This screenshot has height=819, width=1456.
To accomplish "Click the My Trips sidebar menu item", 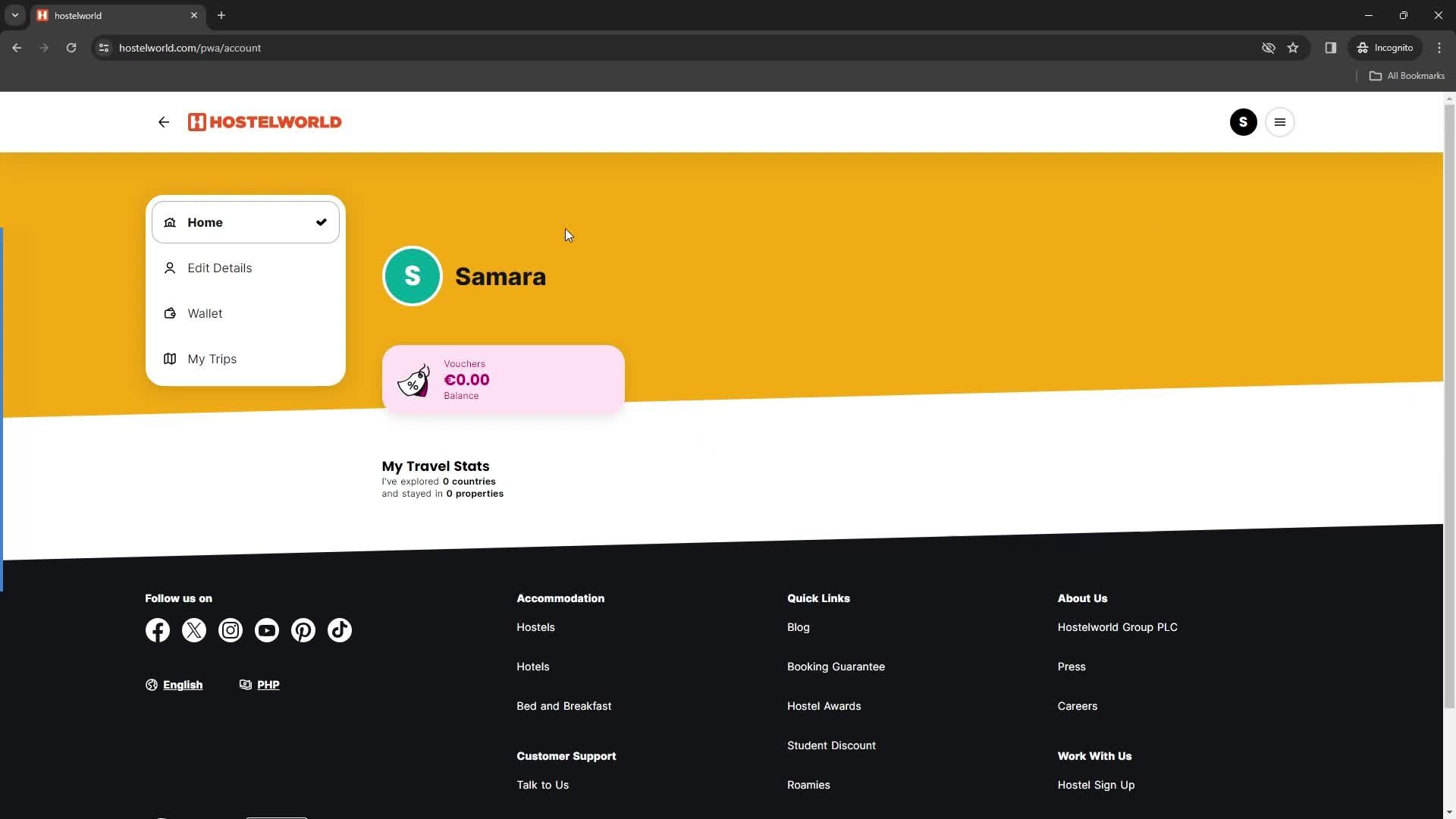I will pos(212,358).
